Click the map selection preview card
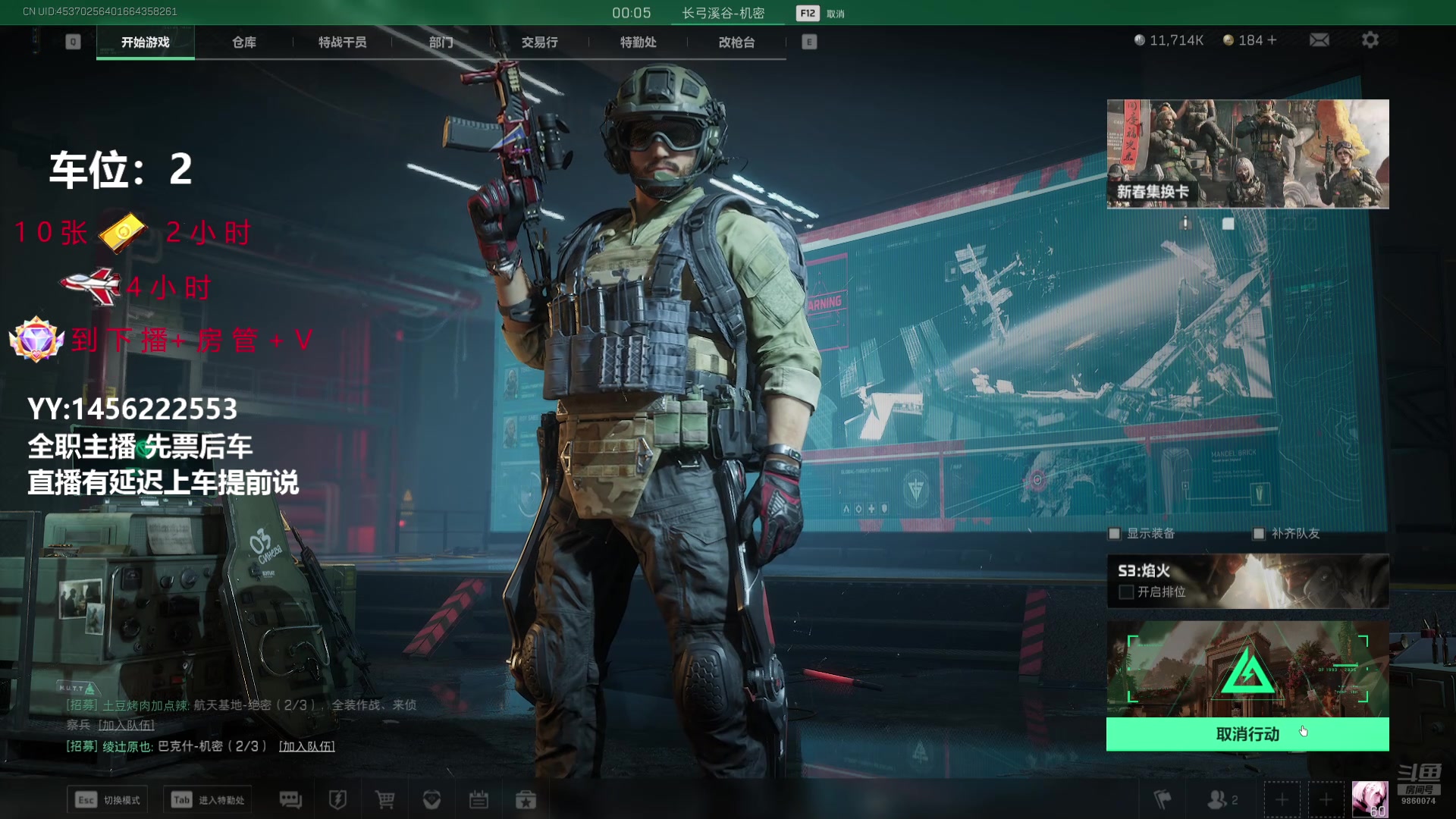1456x819 pixels. point(1247,670)
